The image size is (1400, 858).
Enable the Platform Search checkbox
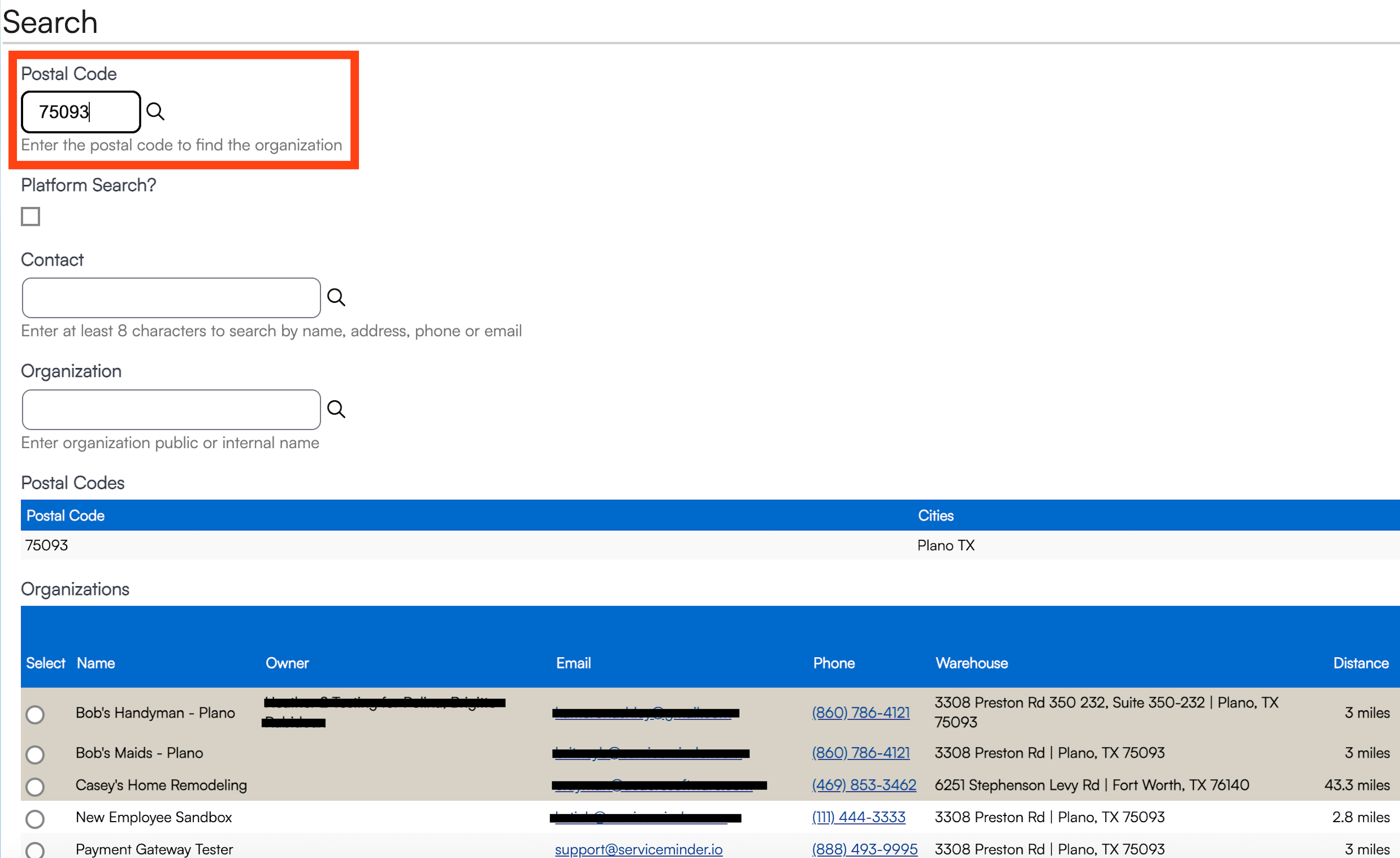(31, 216)
